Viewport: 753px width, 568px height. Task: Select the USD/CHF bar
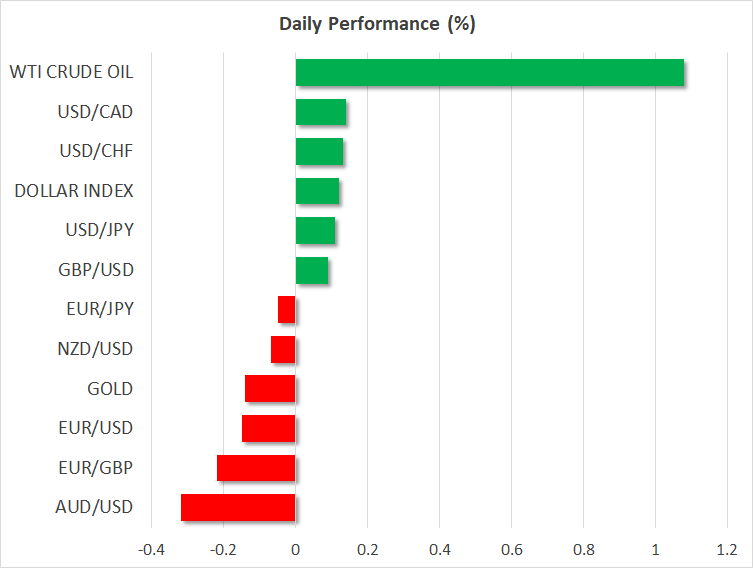pyautogui.click(x=319, y=151)
